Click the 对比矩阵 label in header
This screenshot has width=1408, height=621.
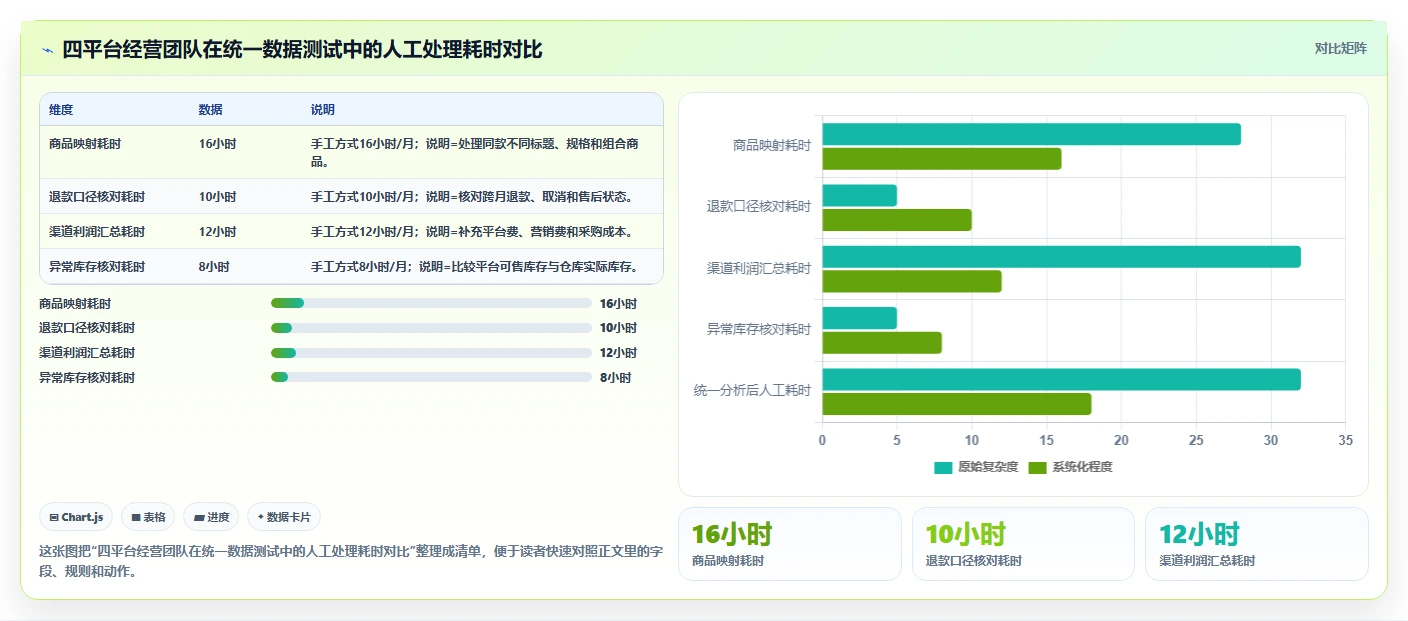coord(1340,48)
